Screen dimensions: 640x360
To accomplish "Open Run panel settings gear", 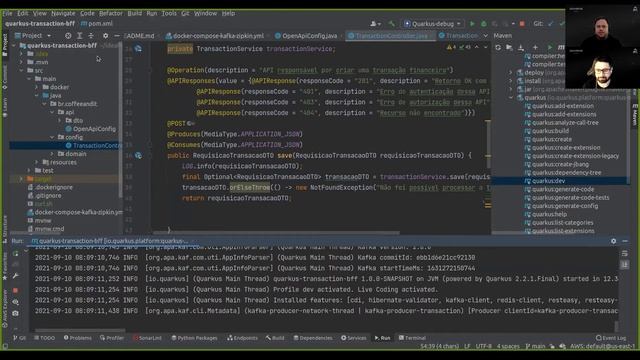I will (613, 241).
